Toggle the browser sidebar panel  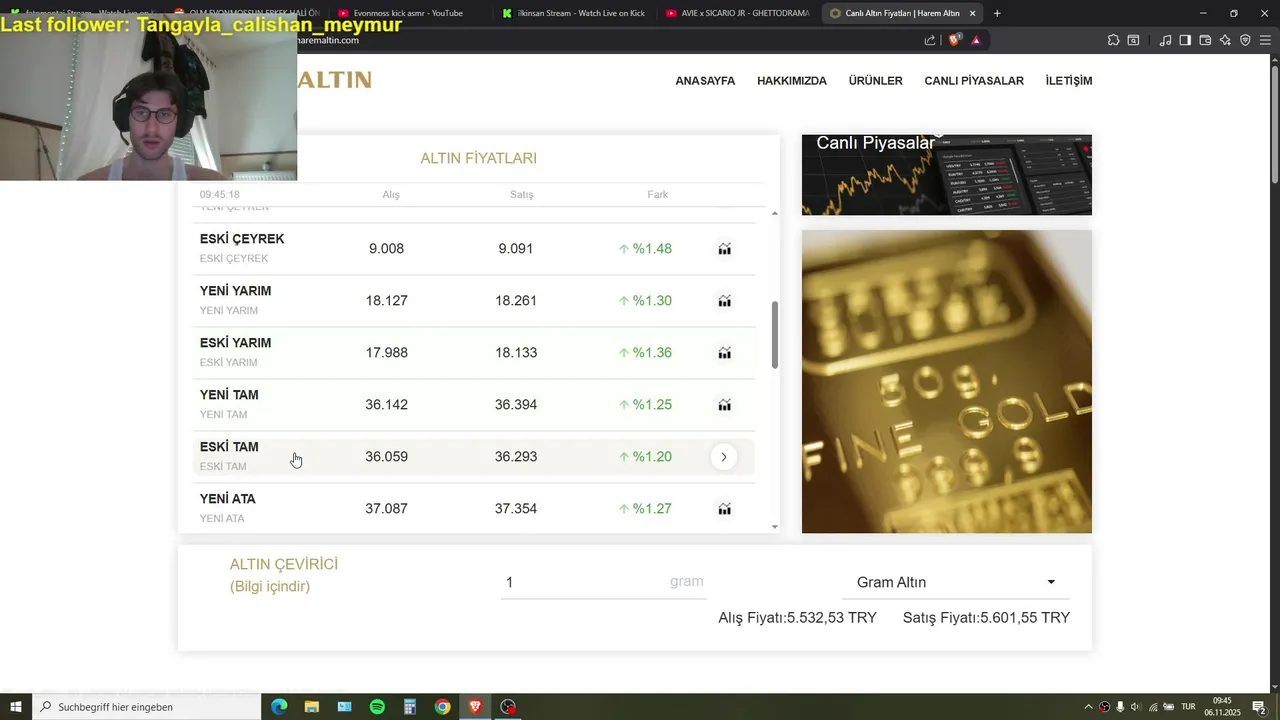[1185, 40]
